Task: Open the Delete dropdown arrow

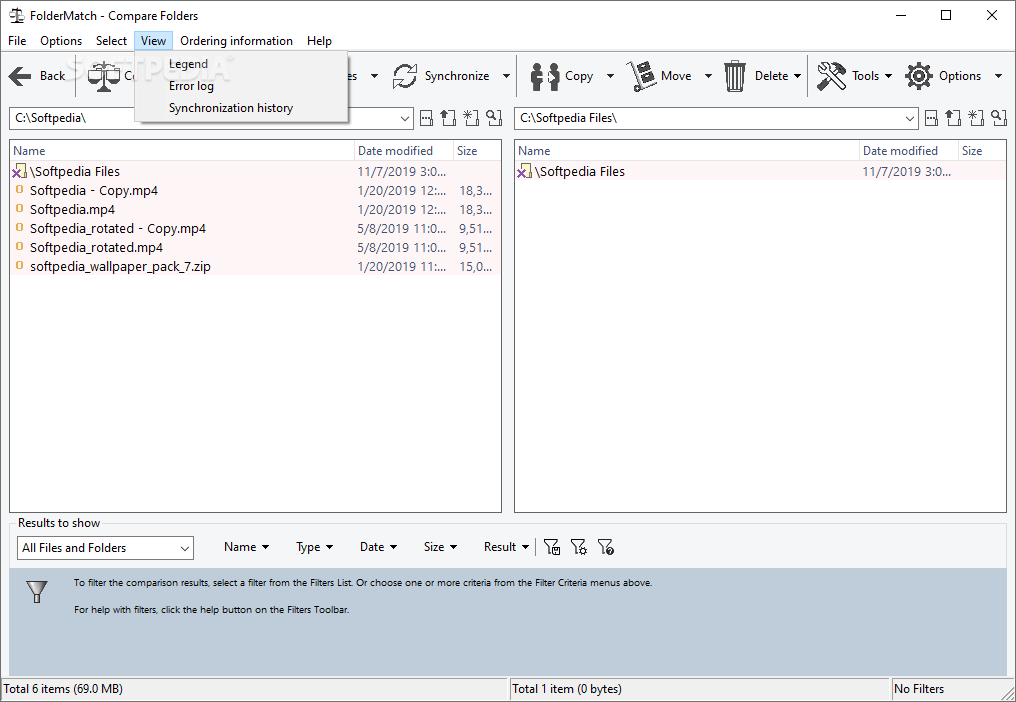Action: point(797,76)
